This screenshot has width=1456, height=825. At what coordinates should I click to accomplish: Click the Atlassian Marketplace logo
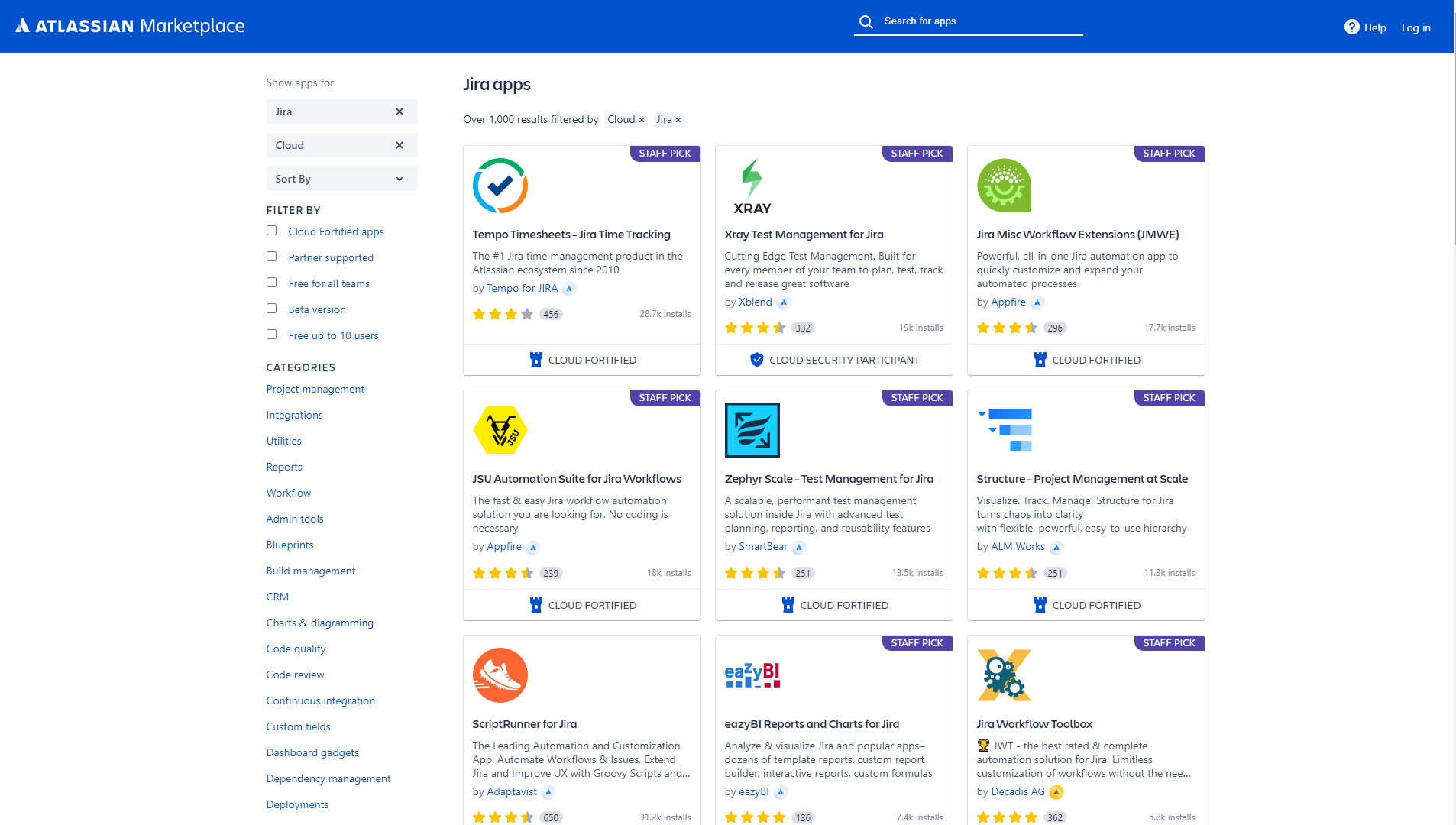click(x=130, y=26)
